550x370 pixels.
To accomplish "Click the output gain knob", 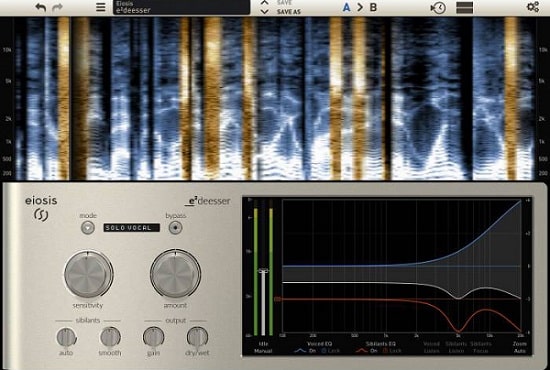I will tap(153, 337).
